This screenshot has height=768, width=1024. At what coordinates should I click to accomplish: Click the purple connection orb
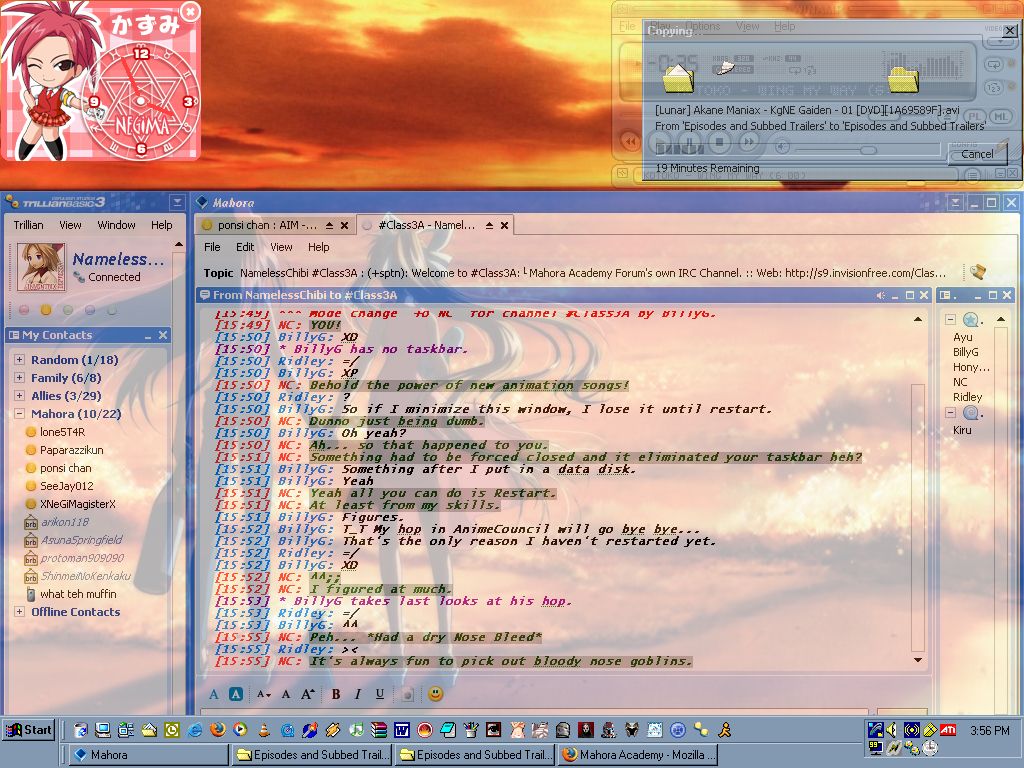90,310
